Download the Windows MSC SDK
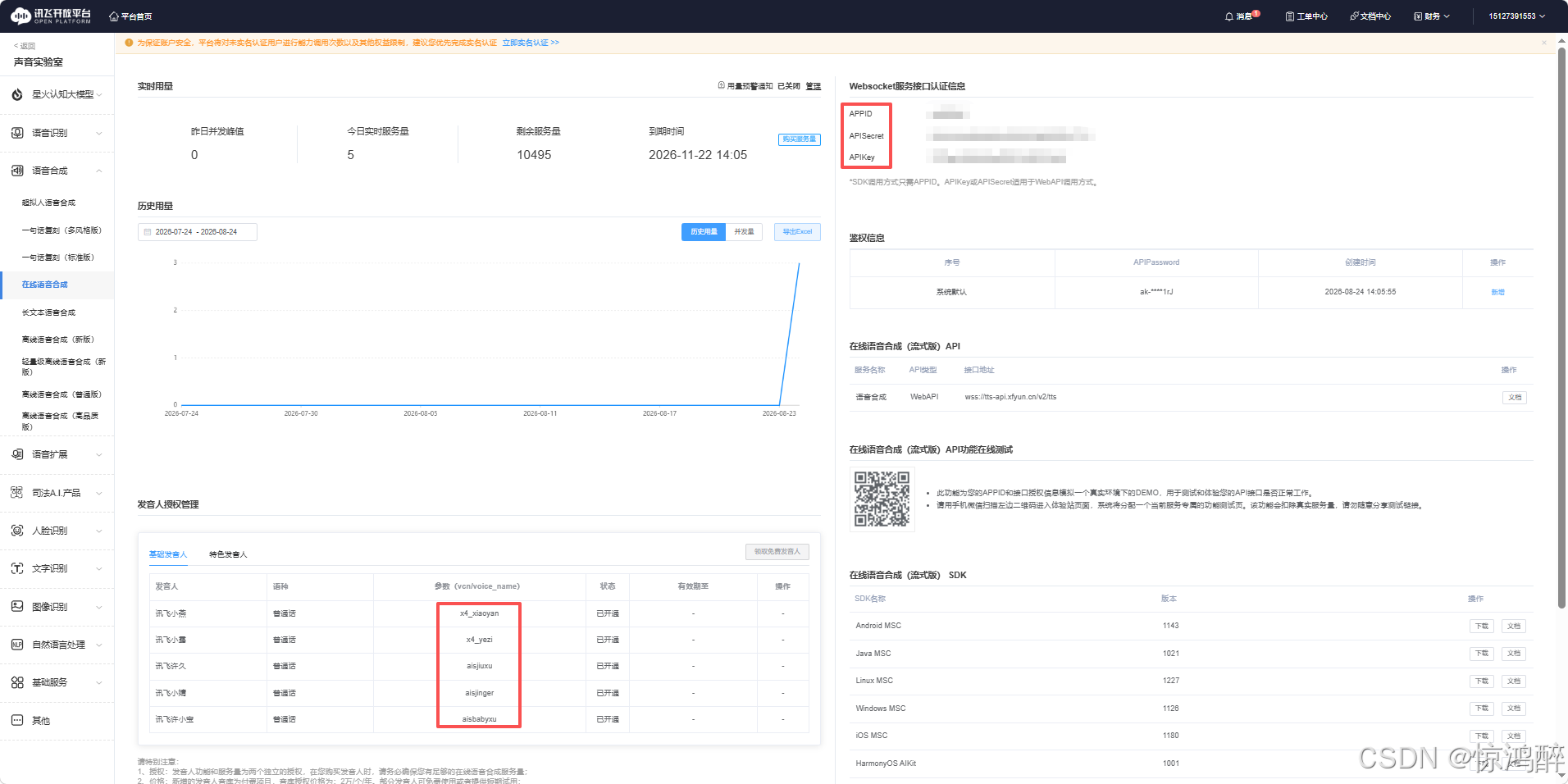 tap(1481, 709)
